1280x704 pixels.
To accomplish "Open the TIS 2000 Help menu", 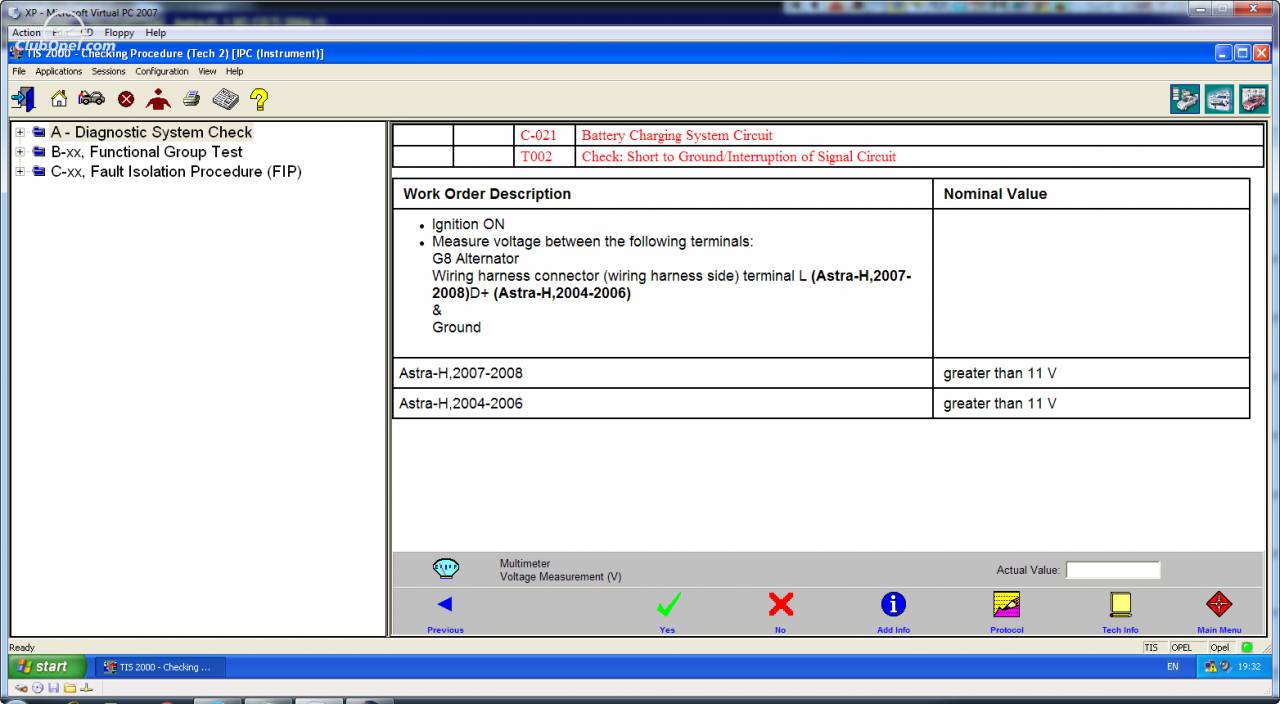I will pos(234,72).
